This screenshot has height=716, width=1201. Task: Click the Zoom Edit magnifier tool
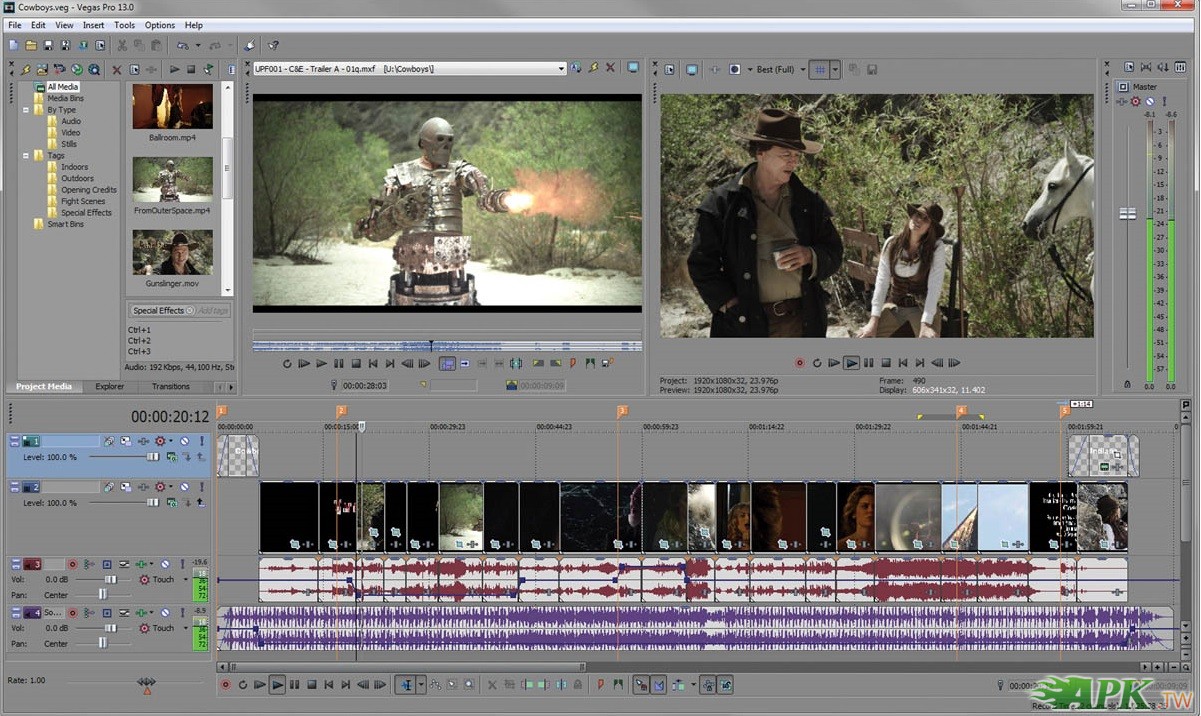tap(469, 685)
